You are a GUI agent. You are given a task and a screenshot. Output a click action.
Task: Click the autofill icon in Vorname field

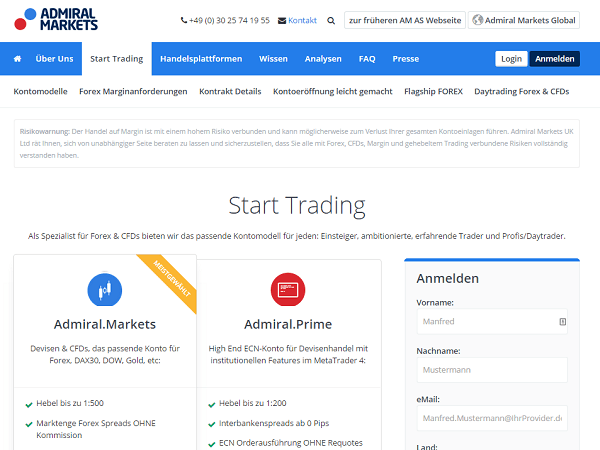point(562,322)
